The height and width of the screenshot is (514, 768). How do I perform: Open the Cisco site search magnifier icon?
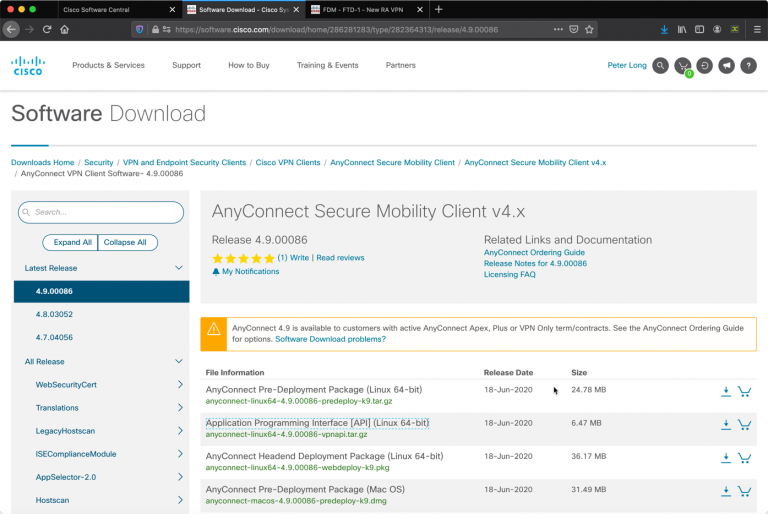660,65
